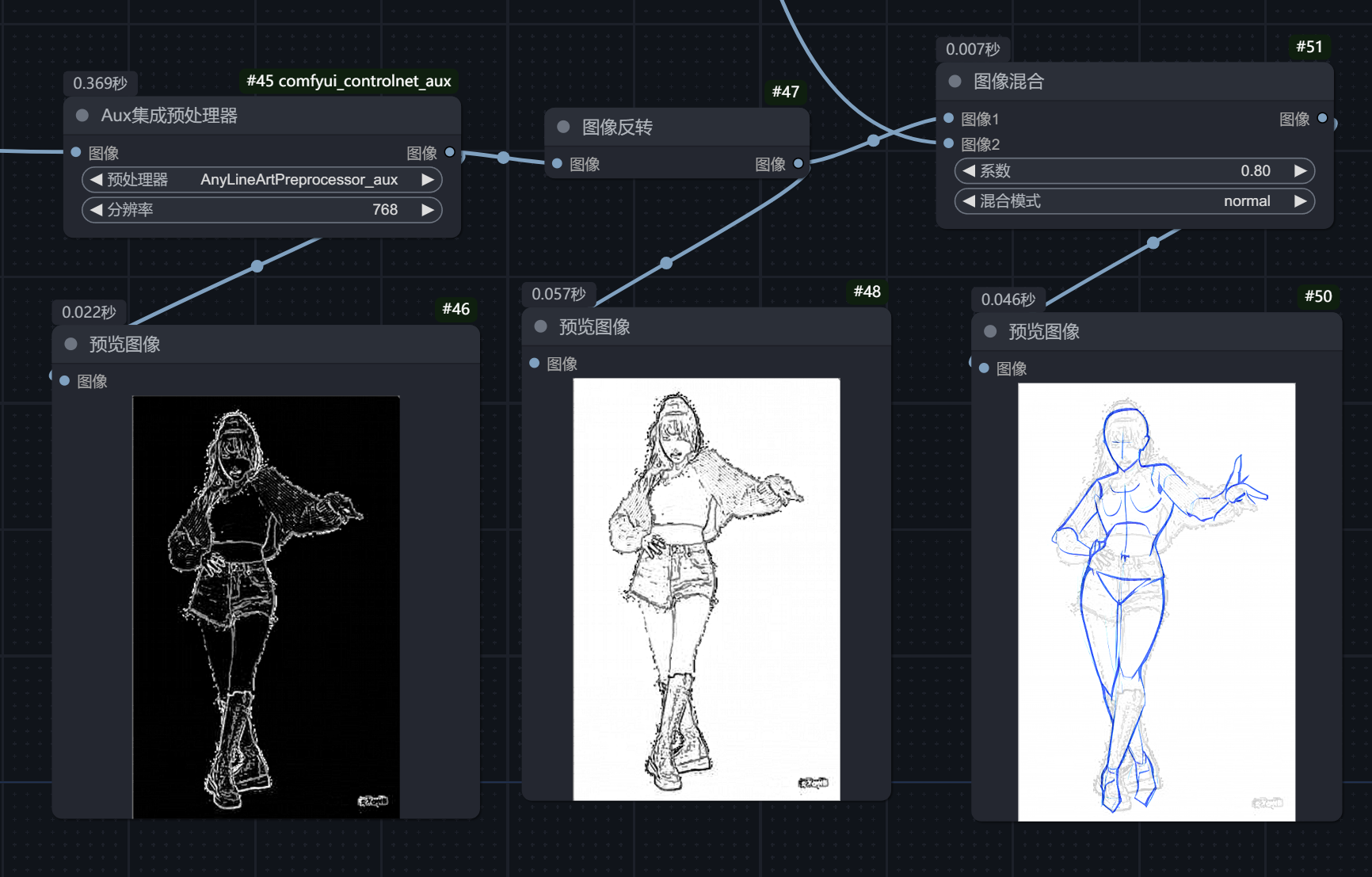1372x877 pixels.
Task: Click the #51 node ID badge
Action: (1309, 47)
